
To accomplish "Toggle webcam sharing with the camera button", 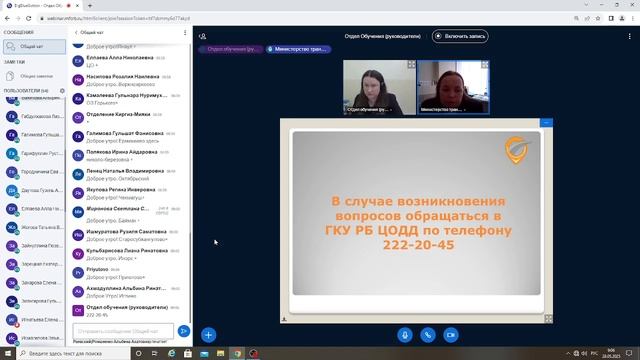I will [451, 335].
